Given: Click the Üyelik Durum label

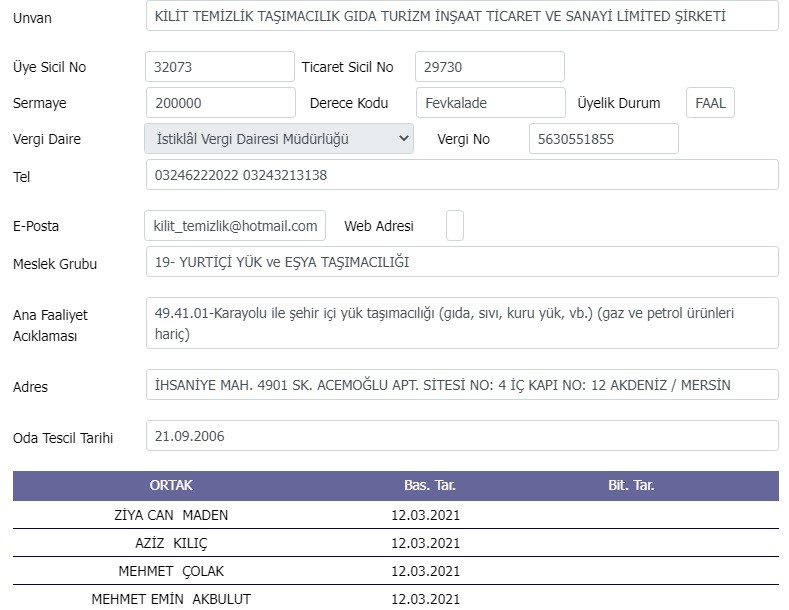Looking at the screenshot, I should click(x=618, y=103).
